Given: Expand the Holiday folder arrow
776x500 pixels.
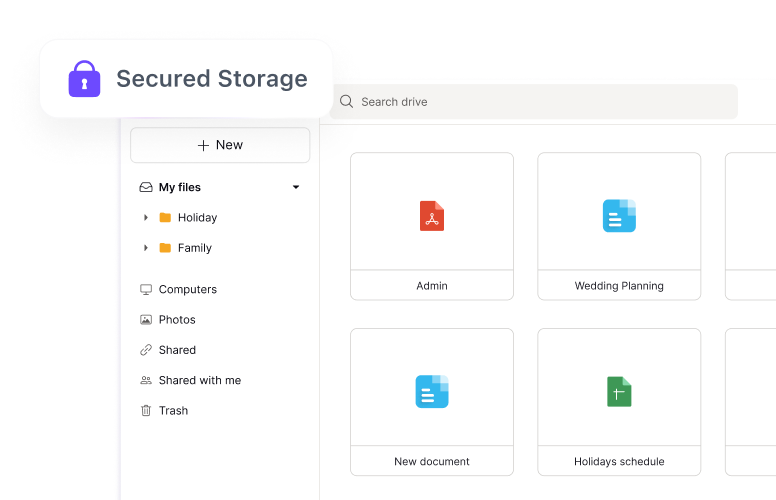Looking at the screenshot, I should tap(146, 218).
